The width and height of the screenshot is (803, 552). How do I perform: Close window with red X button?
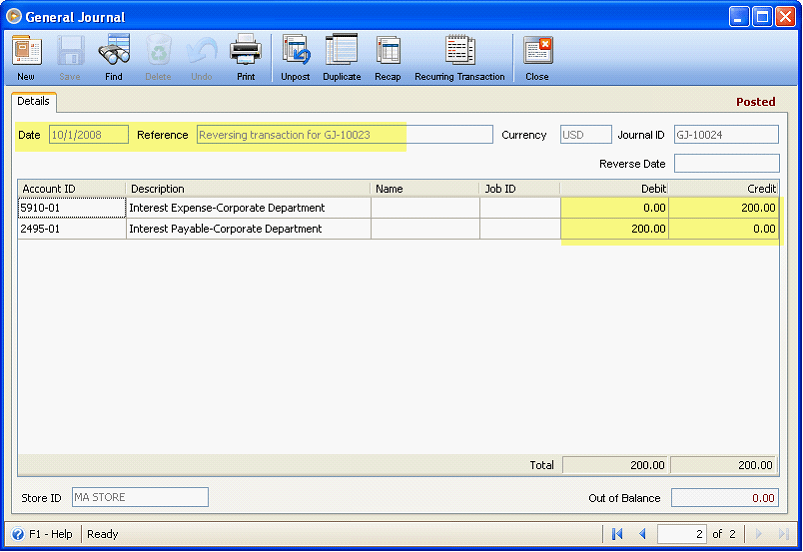coord(785,17)
